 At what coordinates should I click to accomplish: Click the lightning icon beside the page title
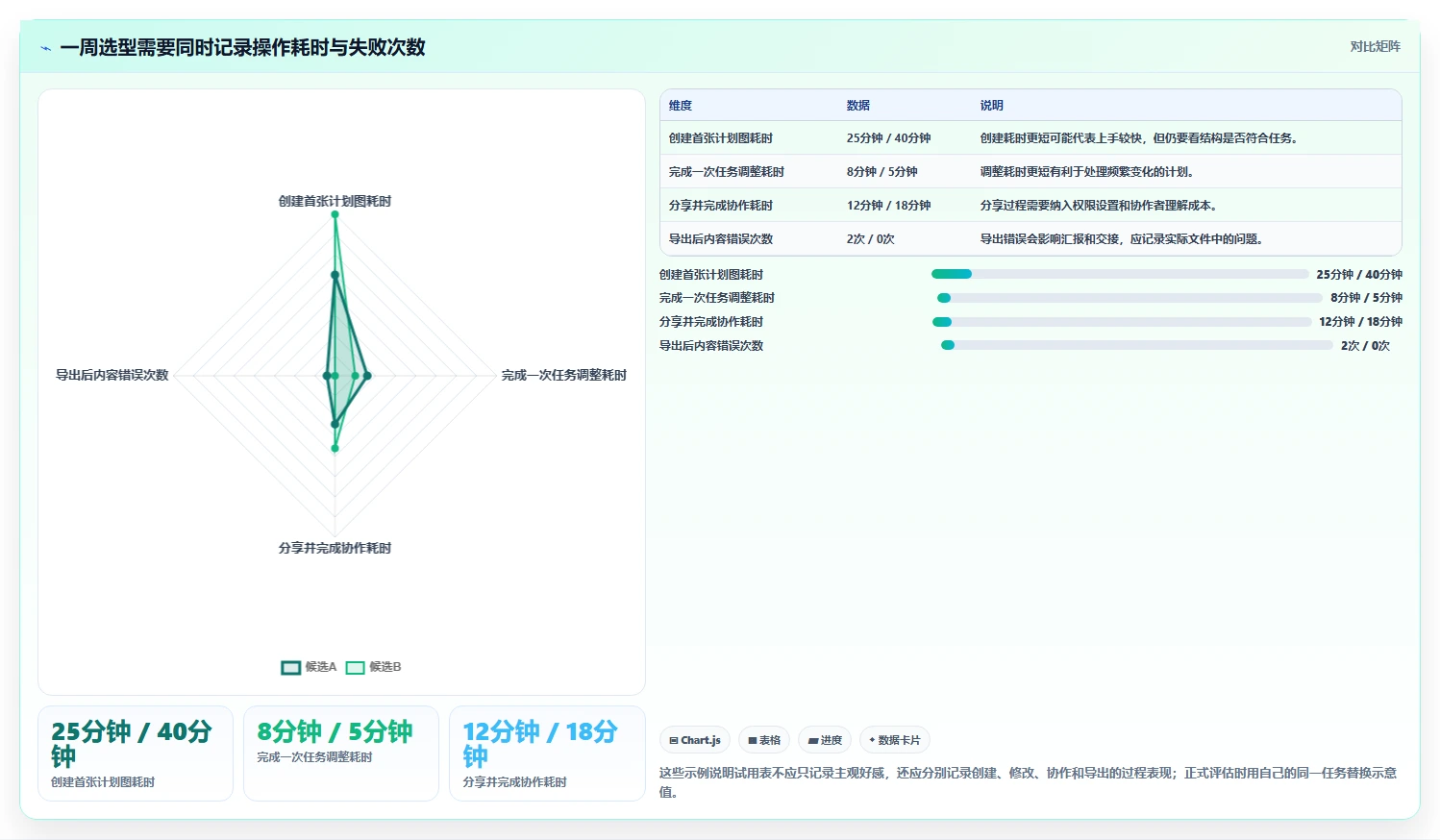[x=45, y=48]
